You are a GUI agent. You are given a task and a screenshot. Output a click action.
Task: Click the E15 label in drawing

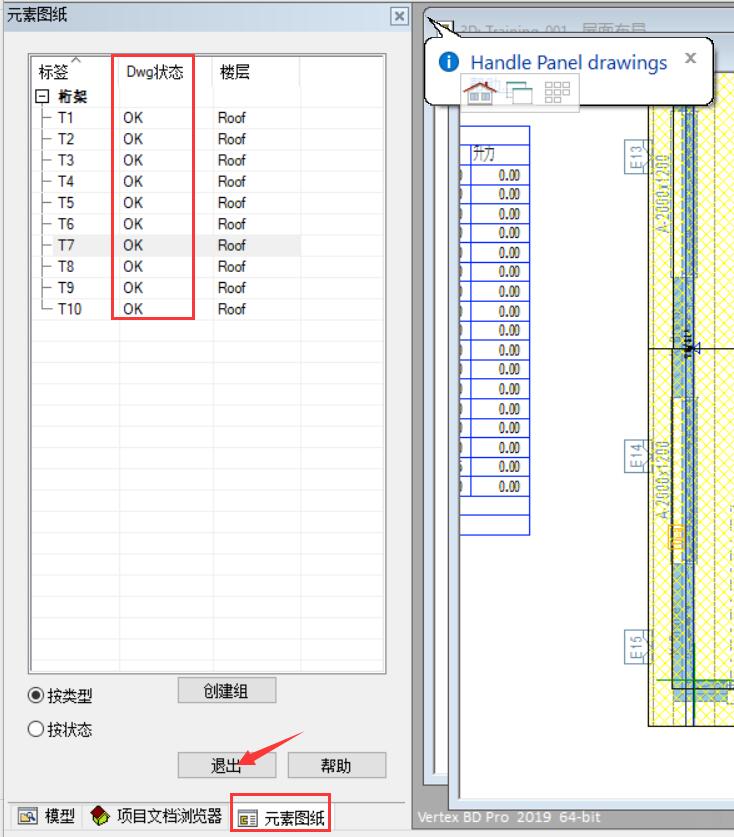point(636,646)
